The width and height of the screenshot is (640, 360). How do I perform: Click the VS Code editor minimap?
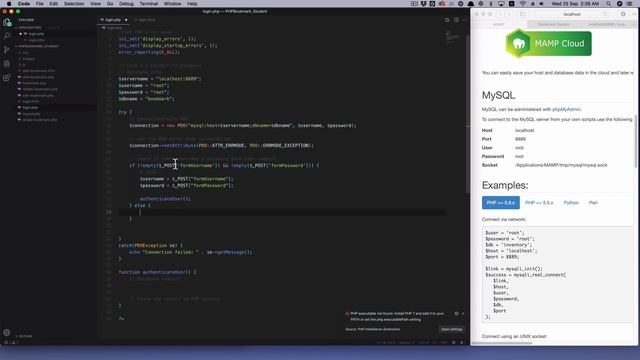(x=452, y=37)
